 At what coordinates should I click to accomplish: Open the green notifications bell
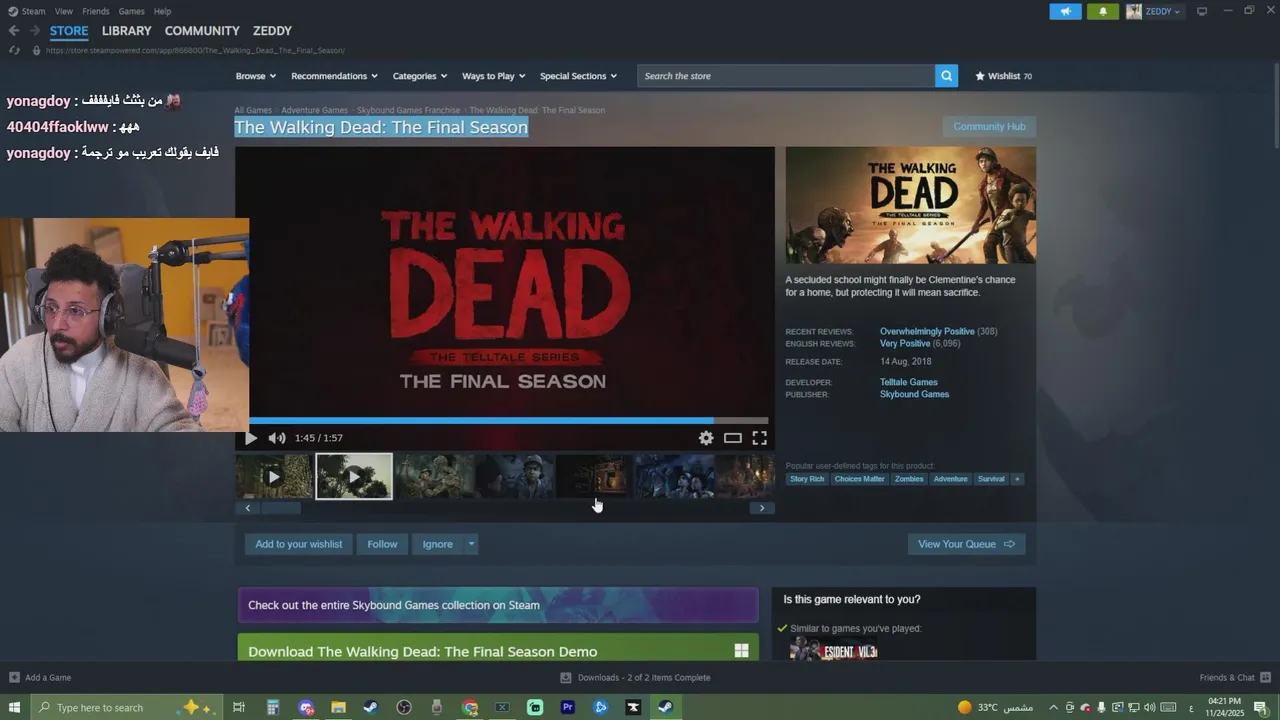click(x=1103, y=11)
